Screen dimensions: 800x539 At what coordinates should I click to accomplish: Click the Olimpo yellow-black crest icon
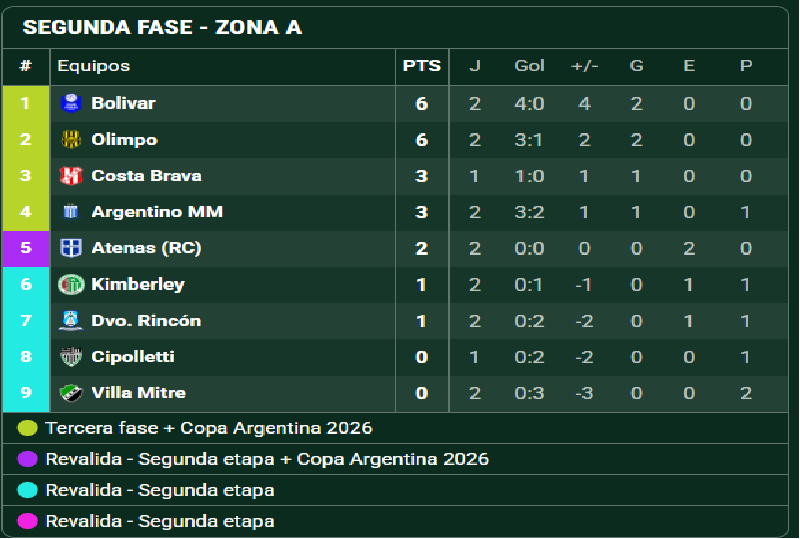tap(71, 139)
